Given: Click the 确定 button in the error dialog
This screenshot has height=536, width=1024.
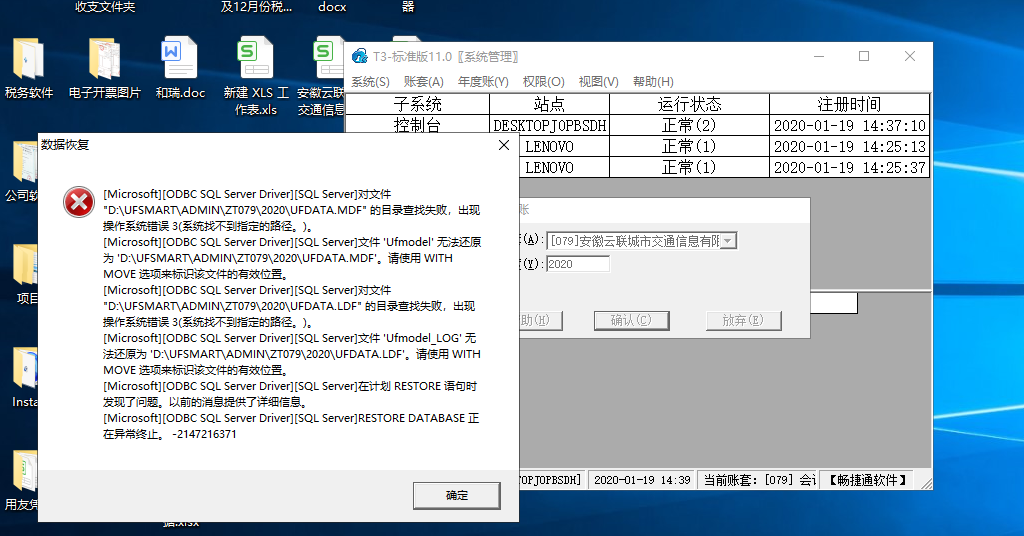Looking at the screenshot, I should pos(456,496).
